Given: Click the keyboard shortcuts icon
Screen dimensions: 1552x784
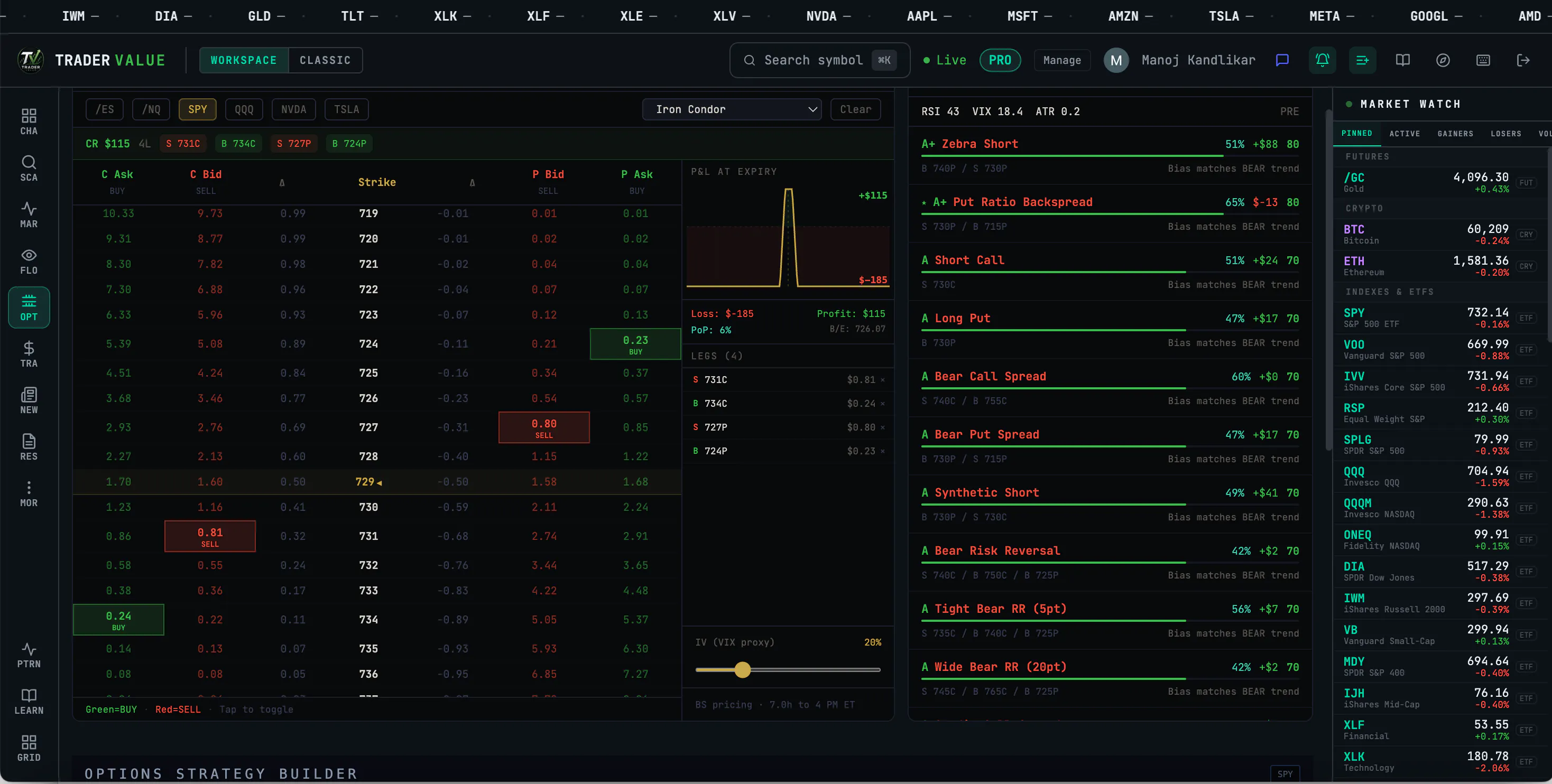Looking at the screenshot, I should tap(1483, 60).
